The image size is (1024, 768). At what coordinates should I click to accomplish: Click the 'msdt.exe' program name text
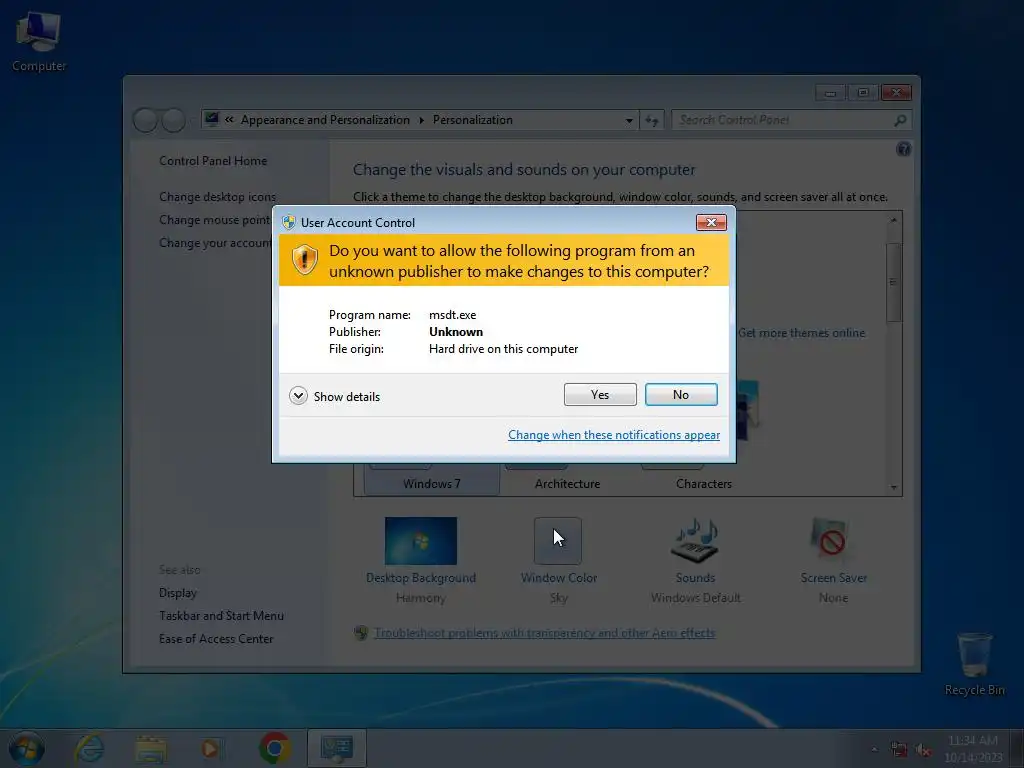[x=453, y=315]
